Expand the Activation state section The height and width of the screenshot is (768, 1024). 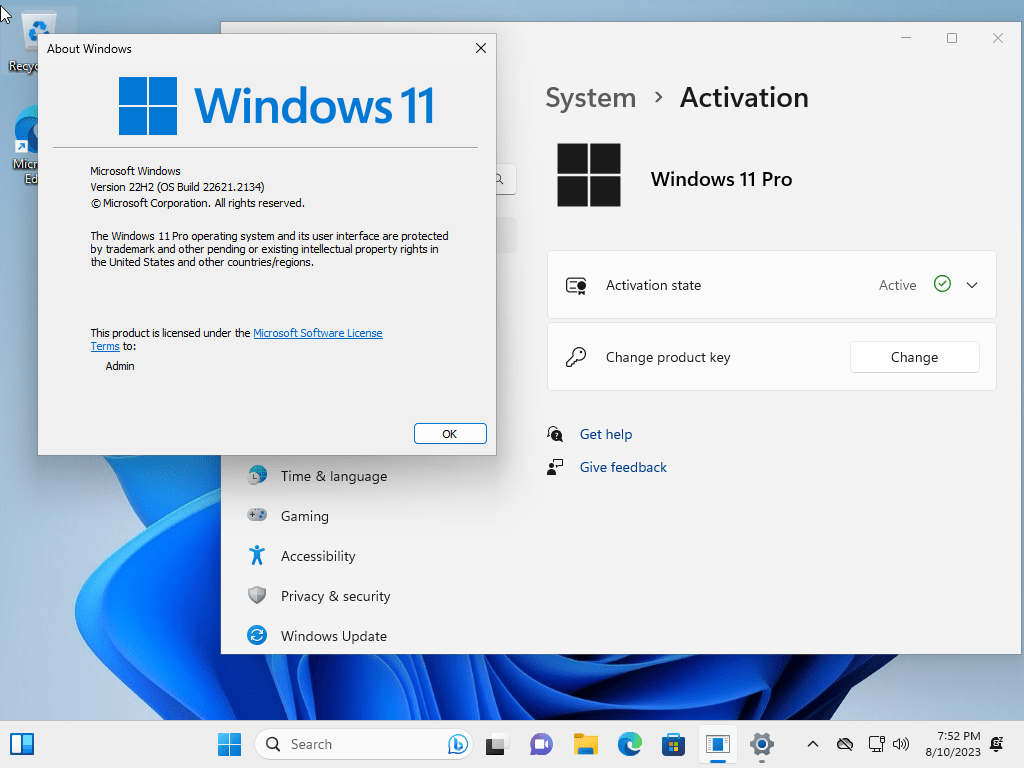(x=972, y=285)
